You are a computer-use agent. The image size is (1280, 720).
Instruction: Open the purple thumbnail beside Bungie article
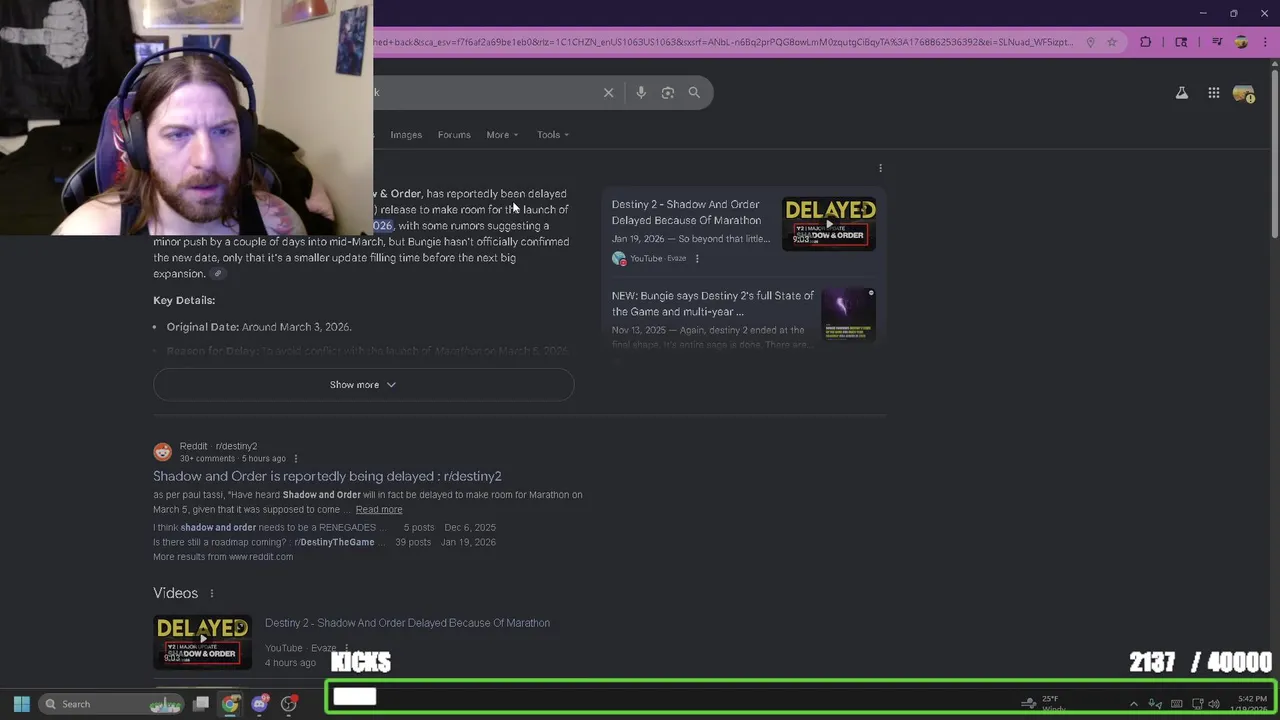click(x=848, y=315)
